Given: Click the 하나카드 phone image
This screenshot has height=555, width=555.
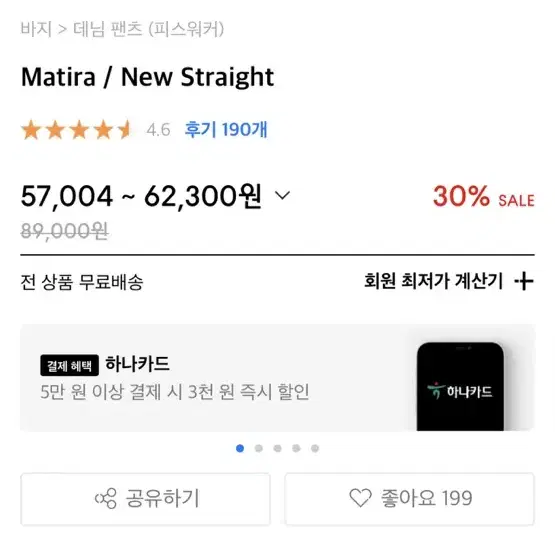Looking at the screenshot, I should point(460,386).
